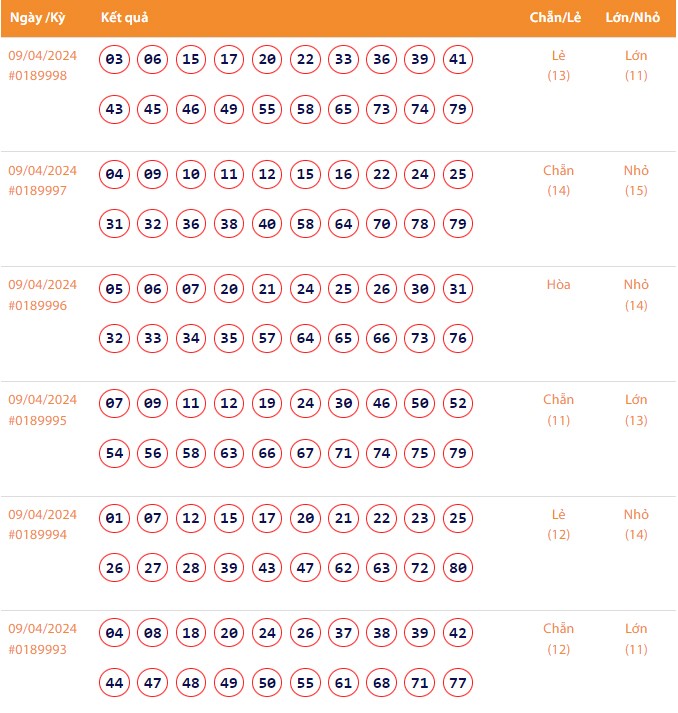
Task: Click "Nhỏ (15)" result for draw #0189997
Action: 636,180
